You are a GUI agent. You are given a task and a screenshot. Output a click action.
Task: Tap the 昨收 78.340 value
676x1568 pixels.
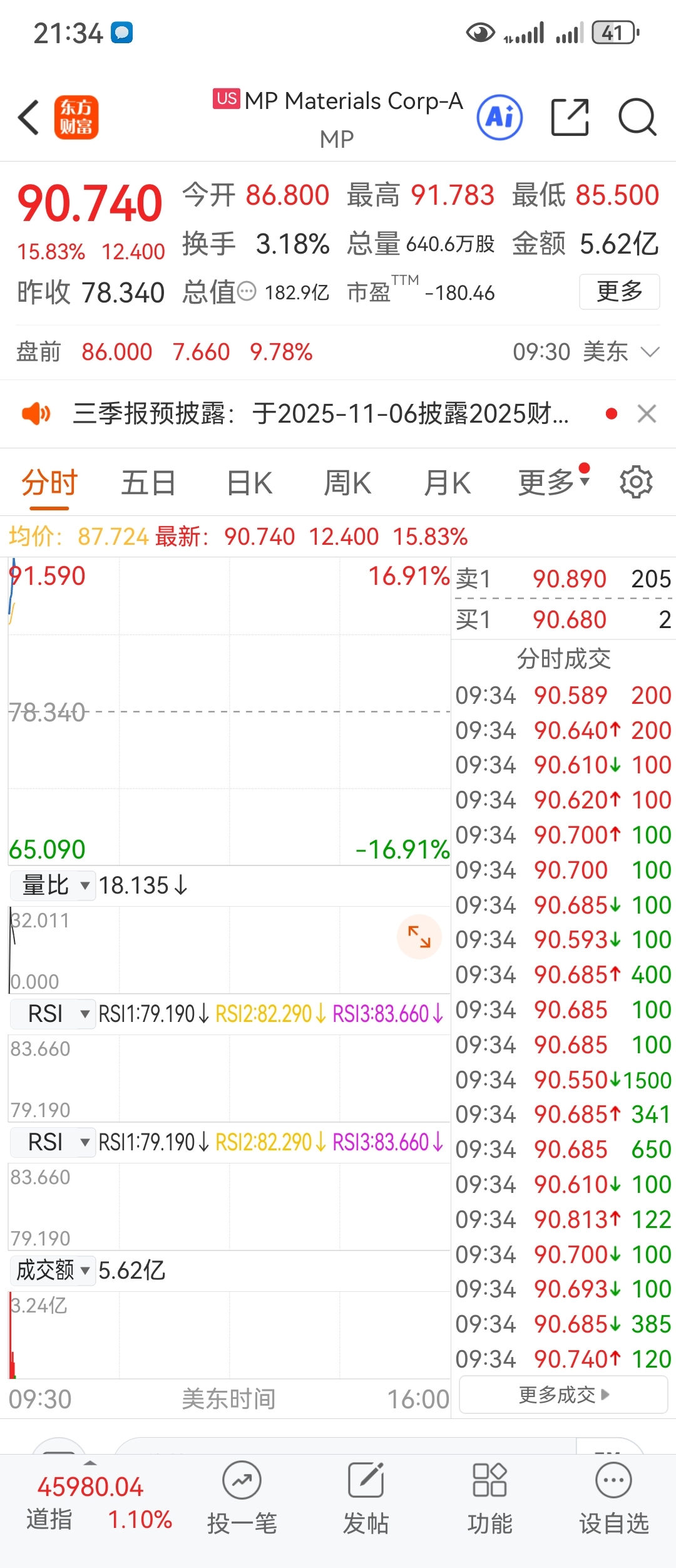(91, 292)
